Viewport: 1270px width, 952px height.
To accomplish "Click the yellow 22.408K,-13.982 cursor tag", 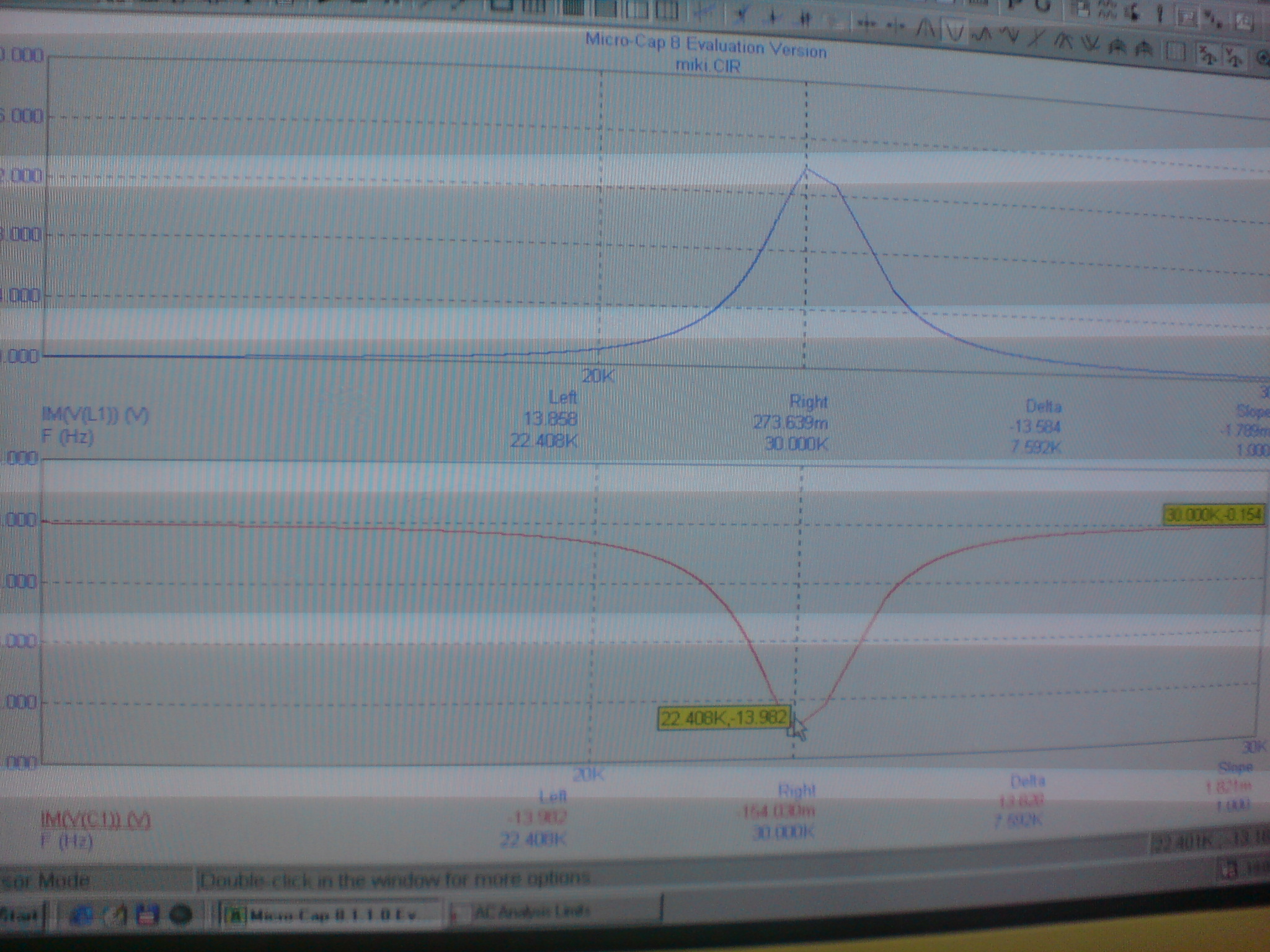I will pos(724,718).
